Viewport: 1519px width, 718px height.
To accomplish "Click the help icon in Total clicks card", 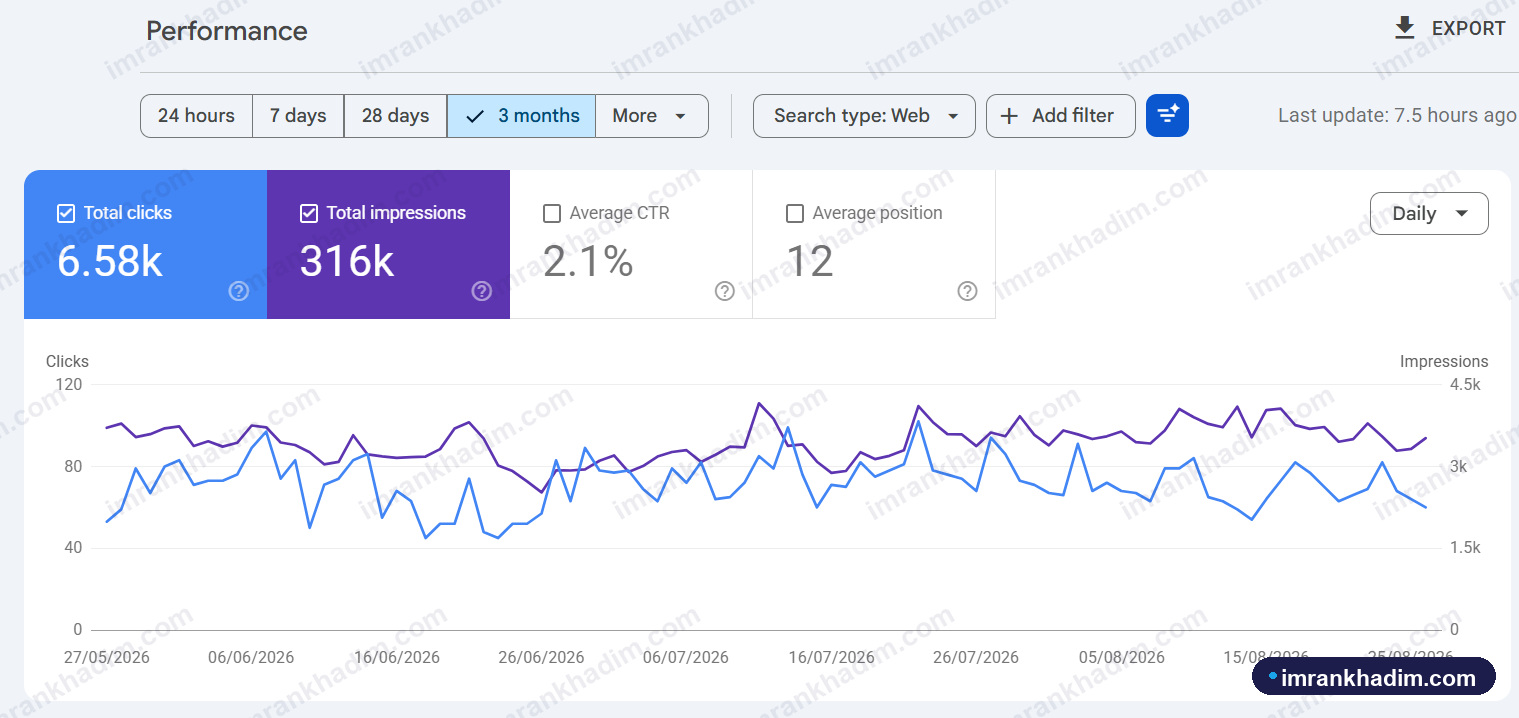I will [x=238, y=291].
